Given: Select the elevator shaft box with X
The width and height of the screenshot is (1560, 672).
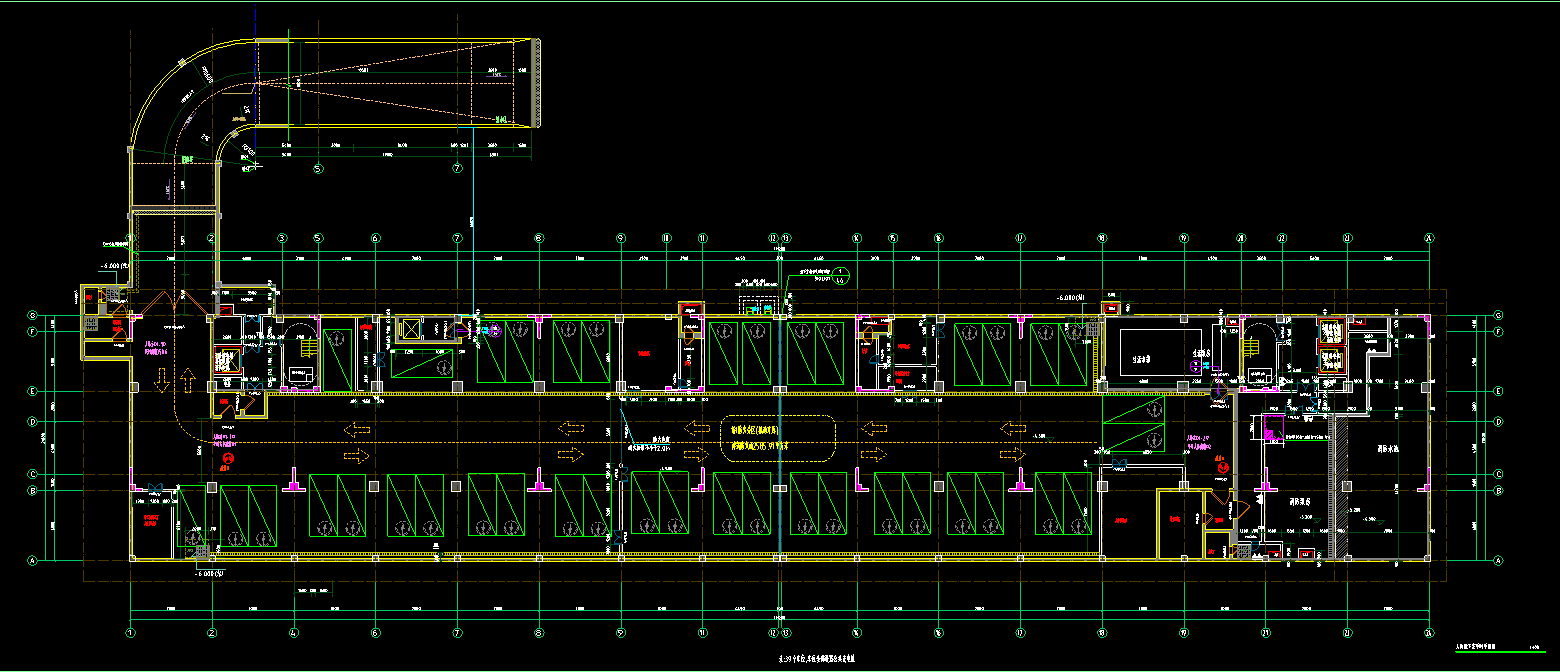Looking at the screenshot, I should click(409, 329).
